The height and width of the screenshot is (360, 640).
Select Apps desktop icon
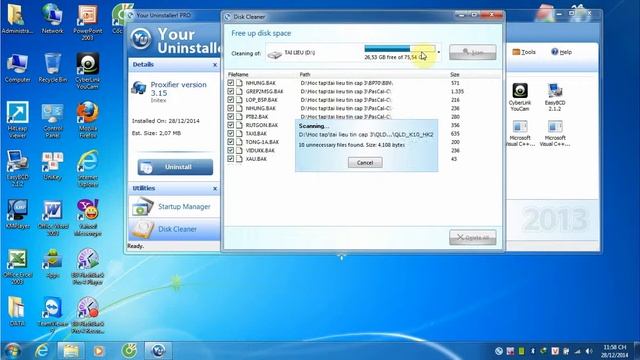[x=52, y=264]
